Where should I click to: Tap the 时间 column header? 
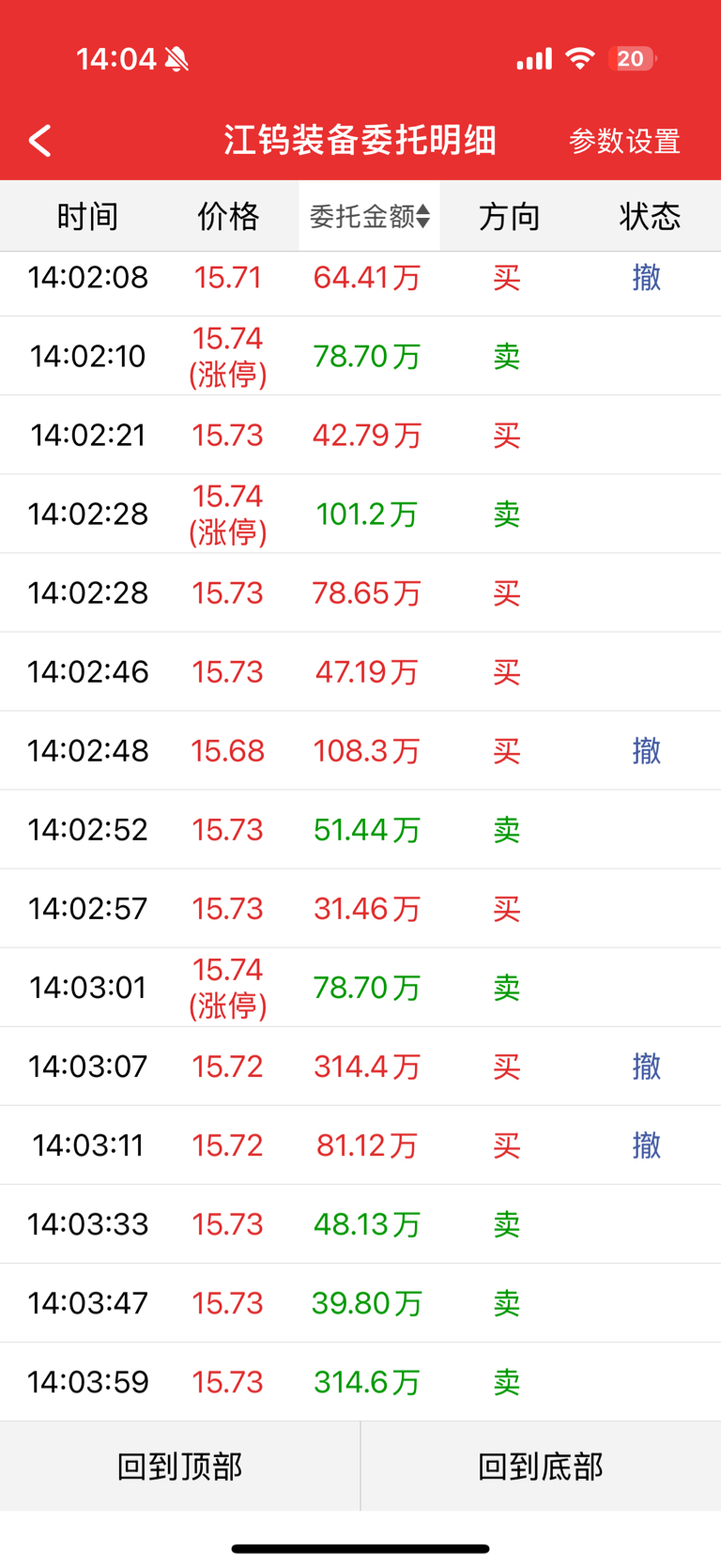coord(87,217)
